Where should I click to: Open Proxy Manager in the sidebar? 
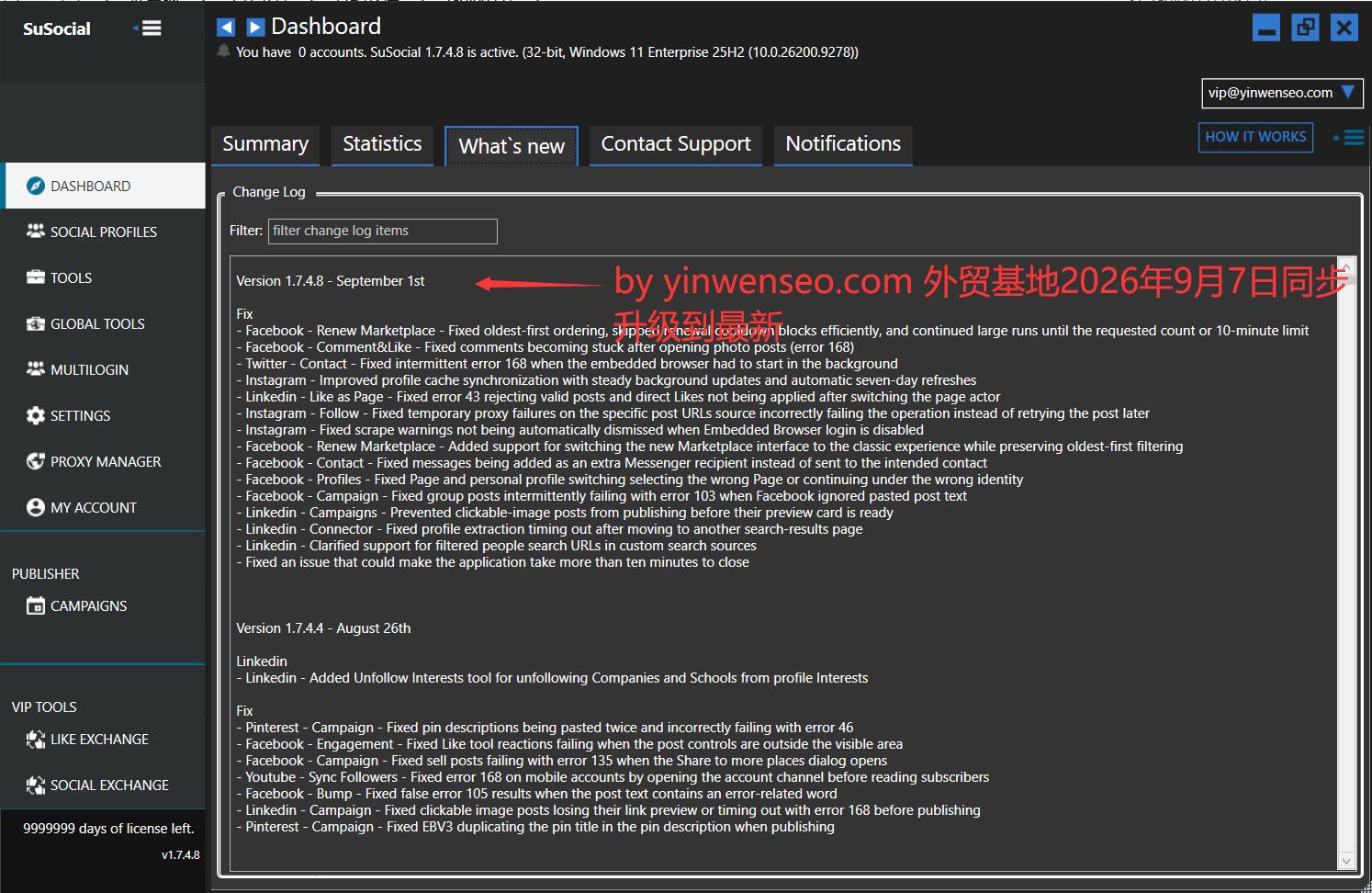[104, 461]
